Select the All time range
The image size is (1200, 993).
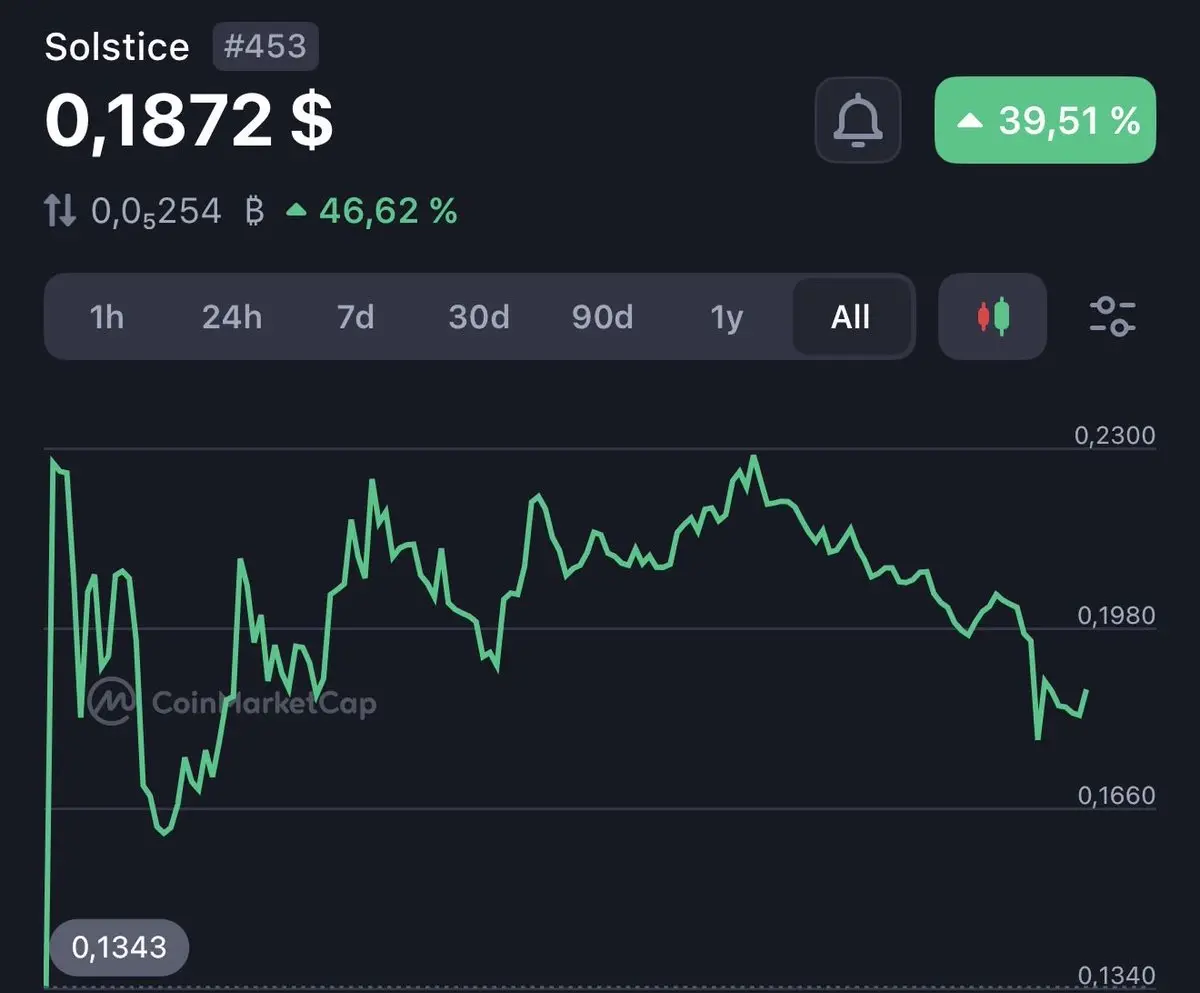(851, 317)
